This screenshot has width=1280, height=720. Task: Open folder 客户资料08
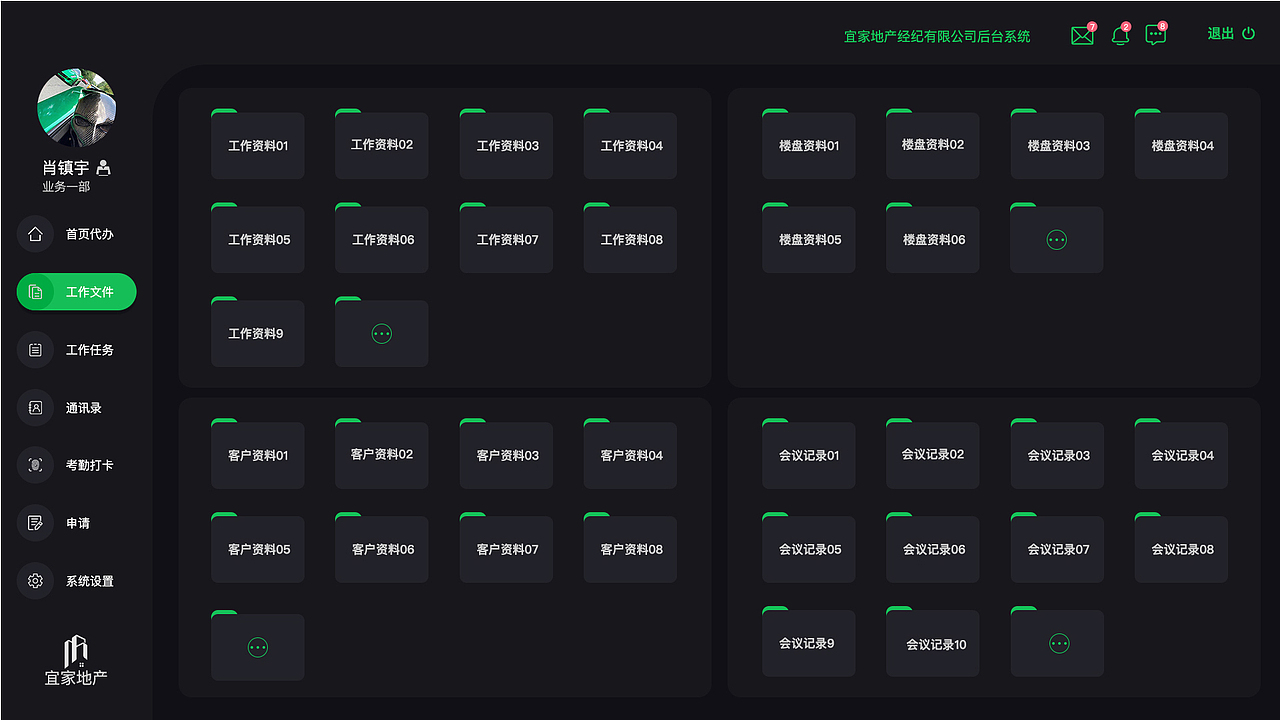click(x=630, y=548)
